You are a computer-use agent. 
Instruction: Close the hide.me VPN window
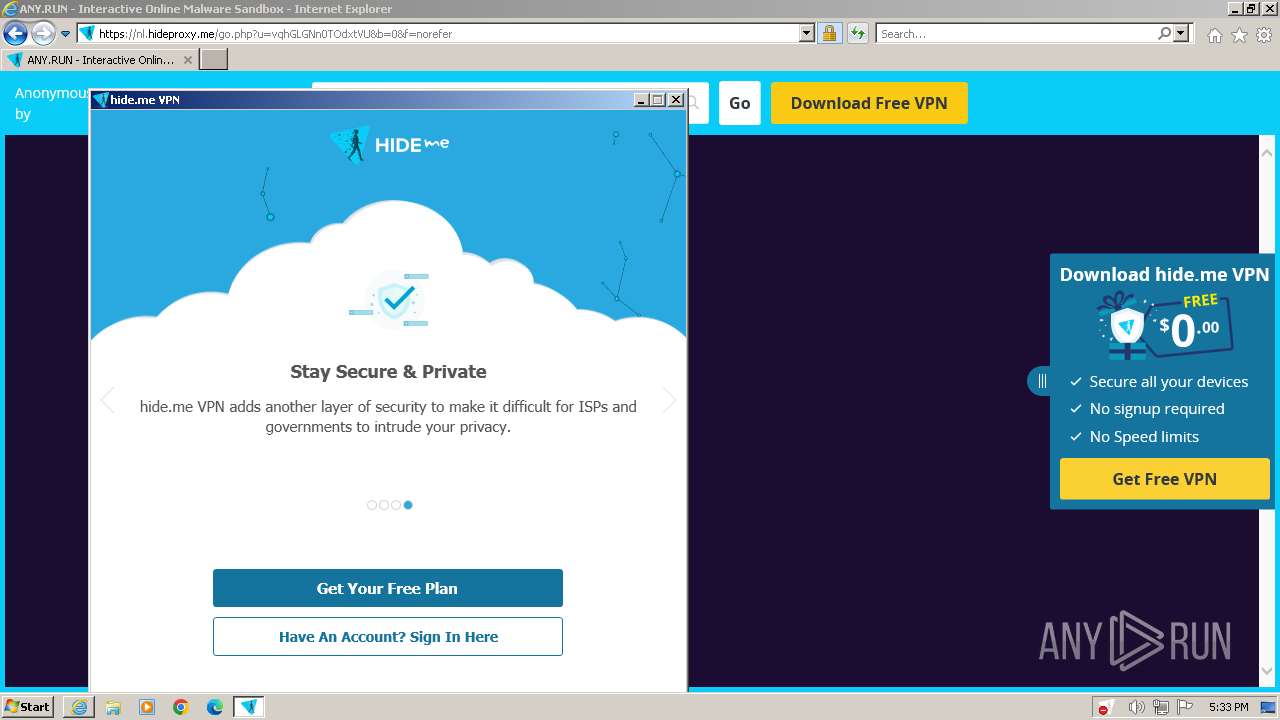676,100
